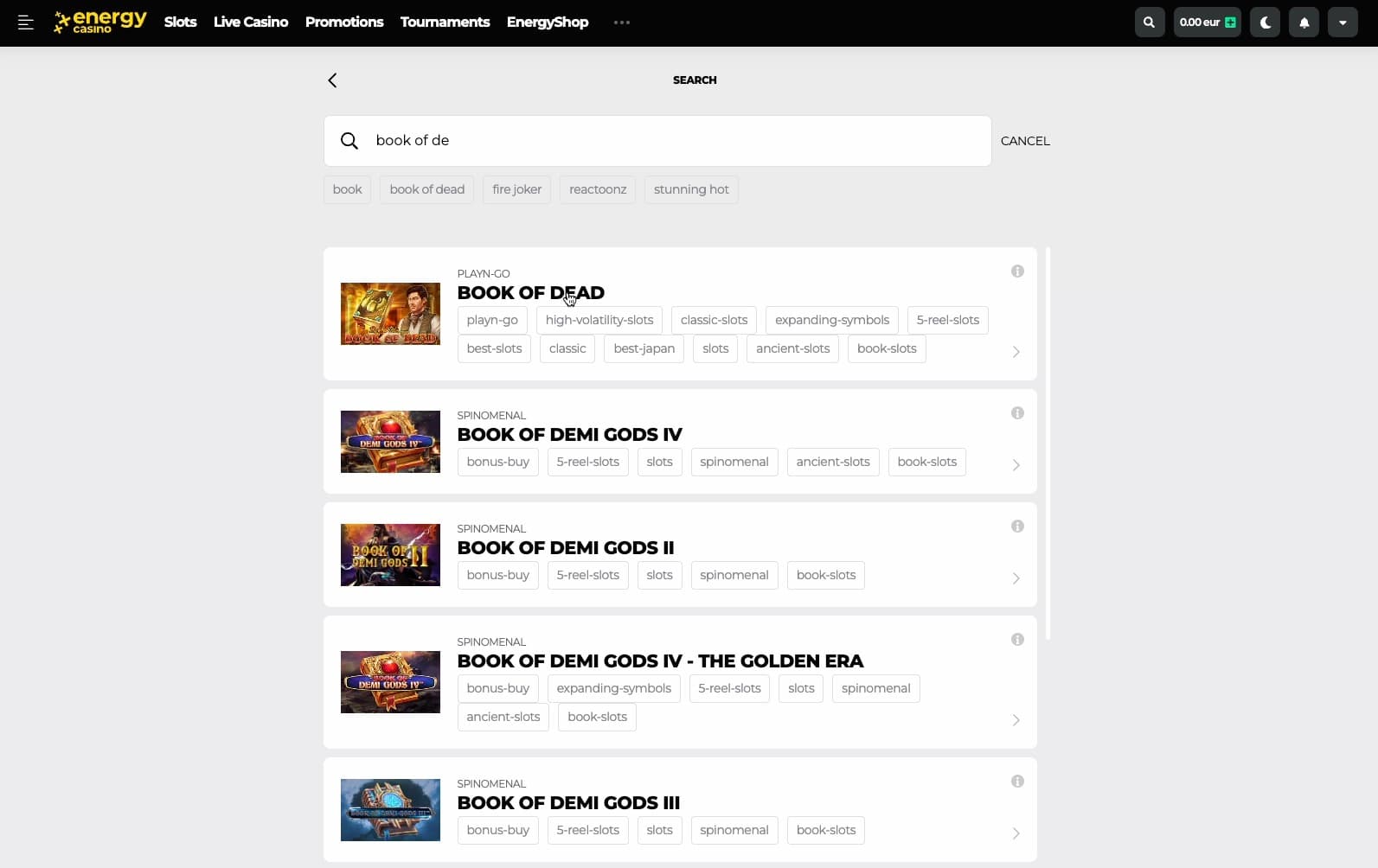The image size is (1378, 868).
Task: Select the 'fire joker' search suggestion
Action: pyautogui.click(x=516, y=189)
